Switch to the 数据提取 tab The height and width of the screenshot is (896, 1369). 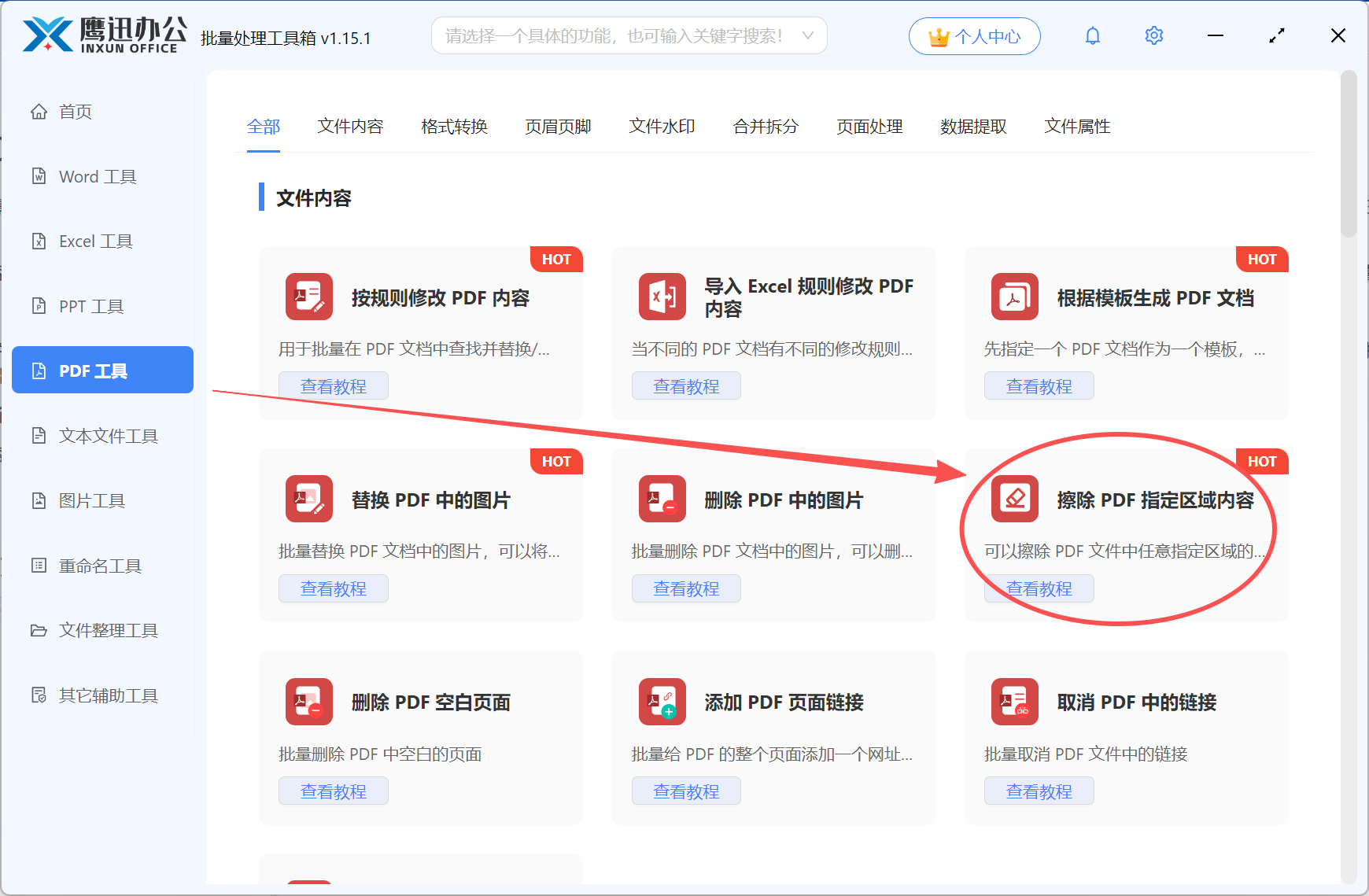click(973, 127)
